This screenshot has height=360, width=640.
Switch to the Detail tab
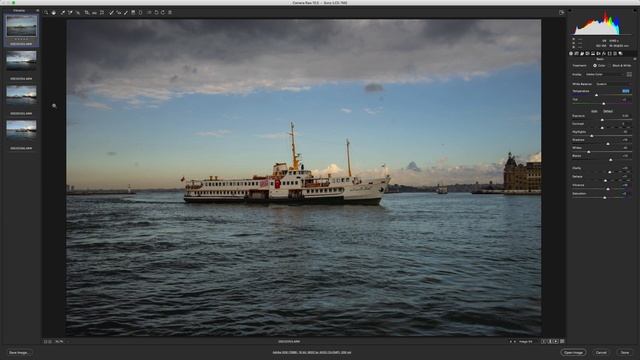click(x=582, y=53)
